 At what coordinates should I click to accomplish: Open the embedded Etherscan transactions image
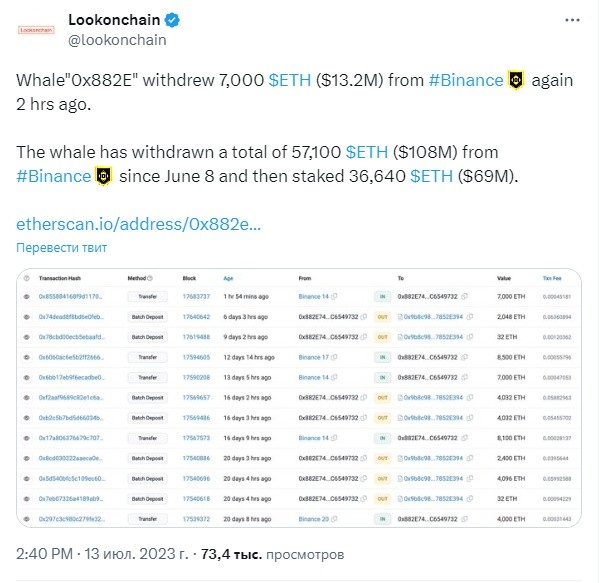point(299,398)
